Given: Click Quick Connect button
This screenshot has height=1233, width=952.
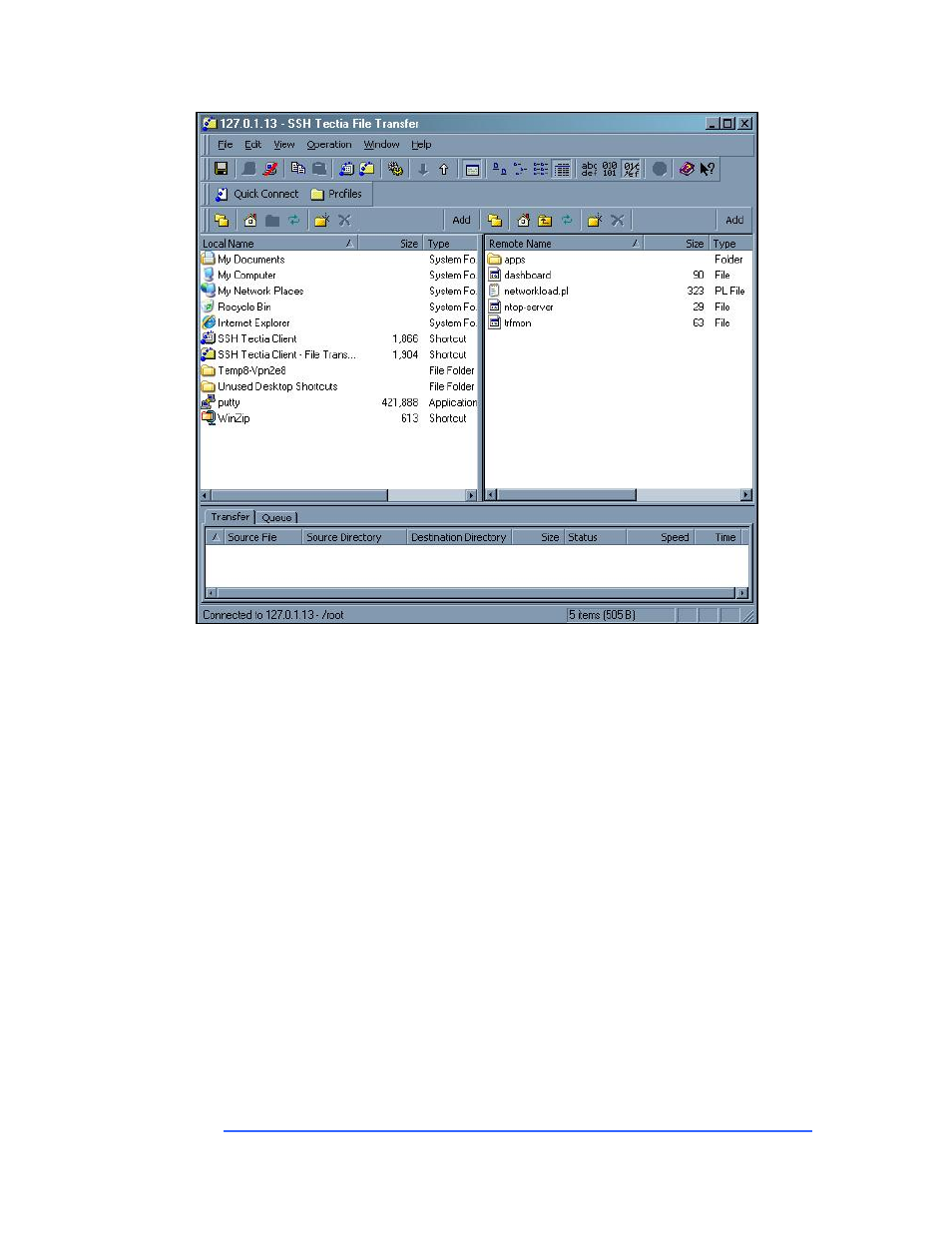Looking at the screenshot, I should point(257,194).
